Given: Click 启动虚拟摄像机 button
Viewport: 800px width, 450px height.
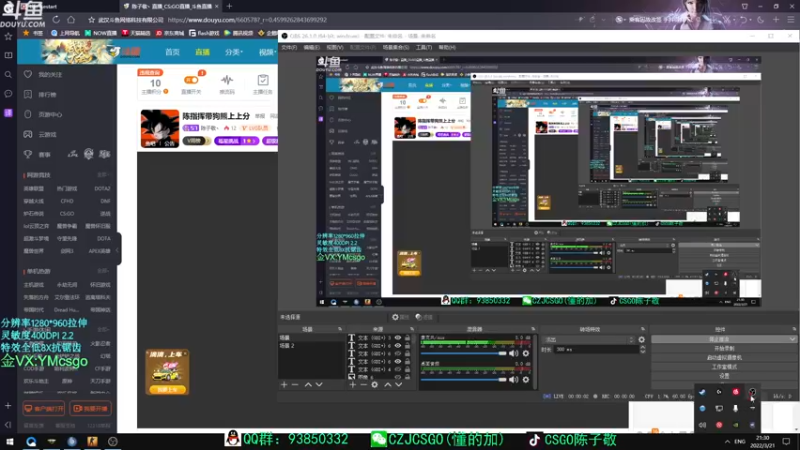Looking at the screenshot, I should 724,358.
